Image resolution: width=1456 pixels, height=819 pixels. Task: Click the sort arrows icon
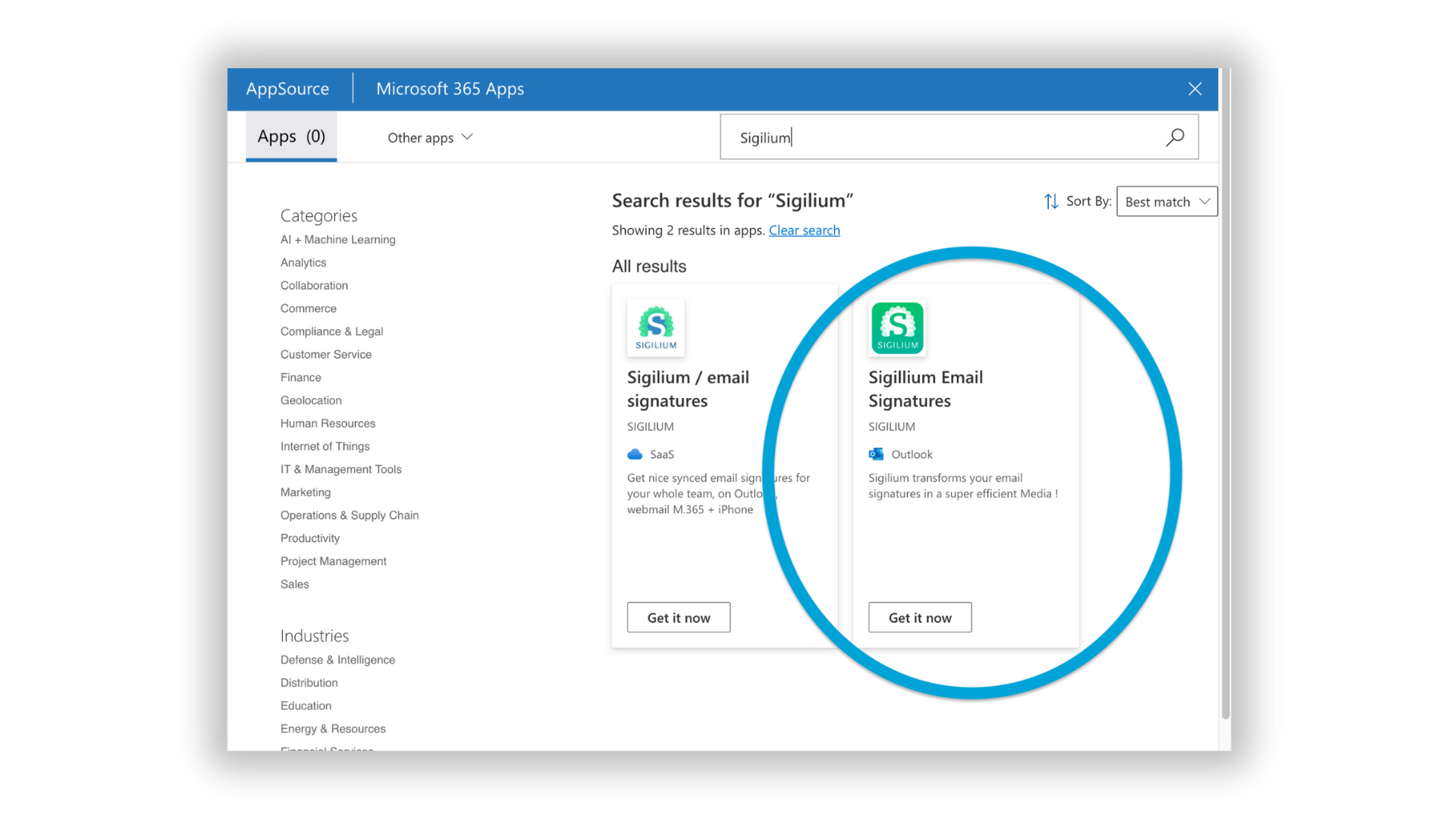point(1051,201)
